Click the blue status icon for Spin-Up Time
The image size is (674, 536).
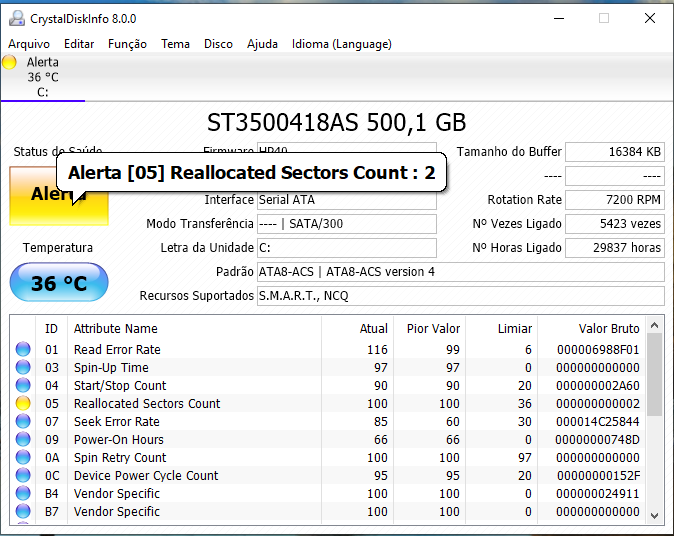coord(23,367)
